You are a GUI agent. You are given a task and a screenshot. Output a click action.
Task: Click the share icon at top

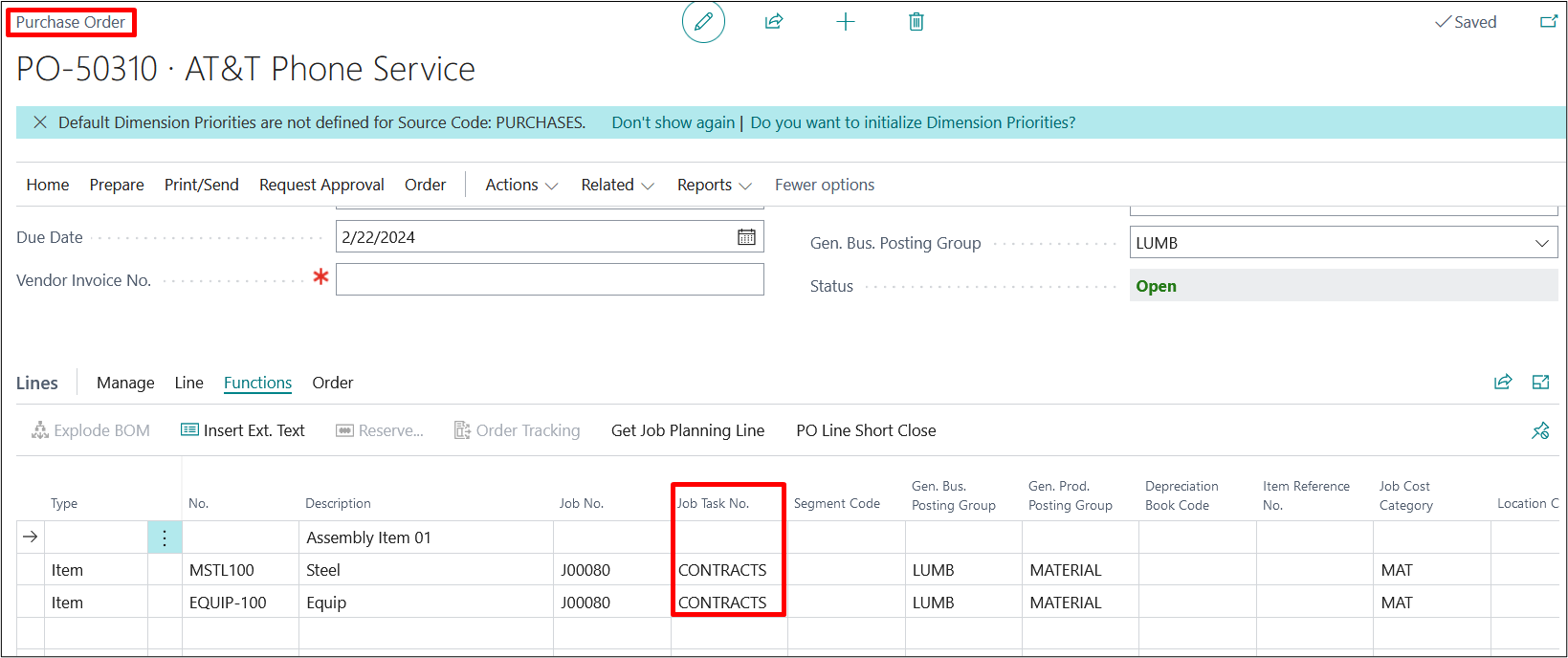coord(774,22)
